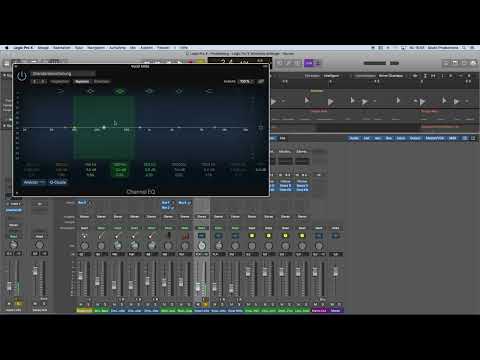The width and height of the screenshot is (480, 360).
Task: Solo the selected highlighted channel strip
Action: [205, 304]
